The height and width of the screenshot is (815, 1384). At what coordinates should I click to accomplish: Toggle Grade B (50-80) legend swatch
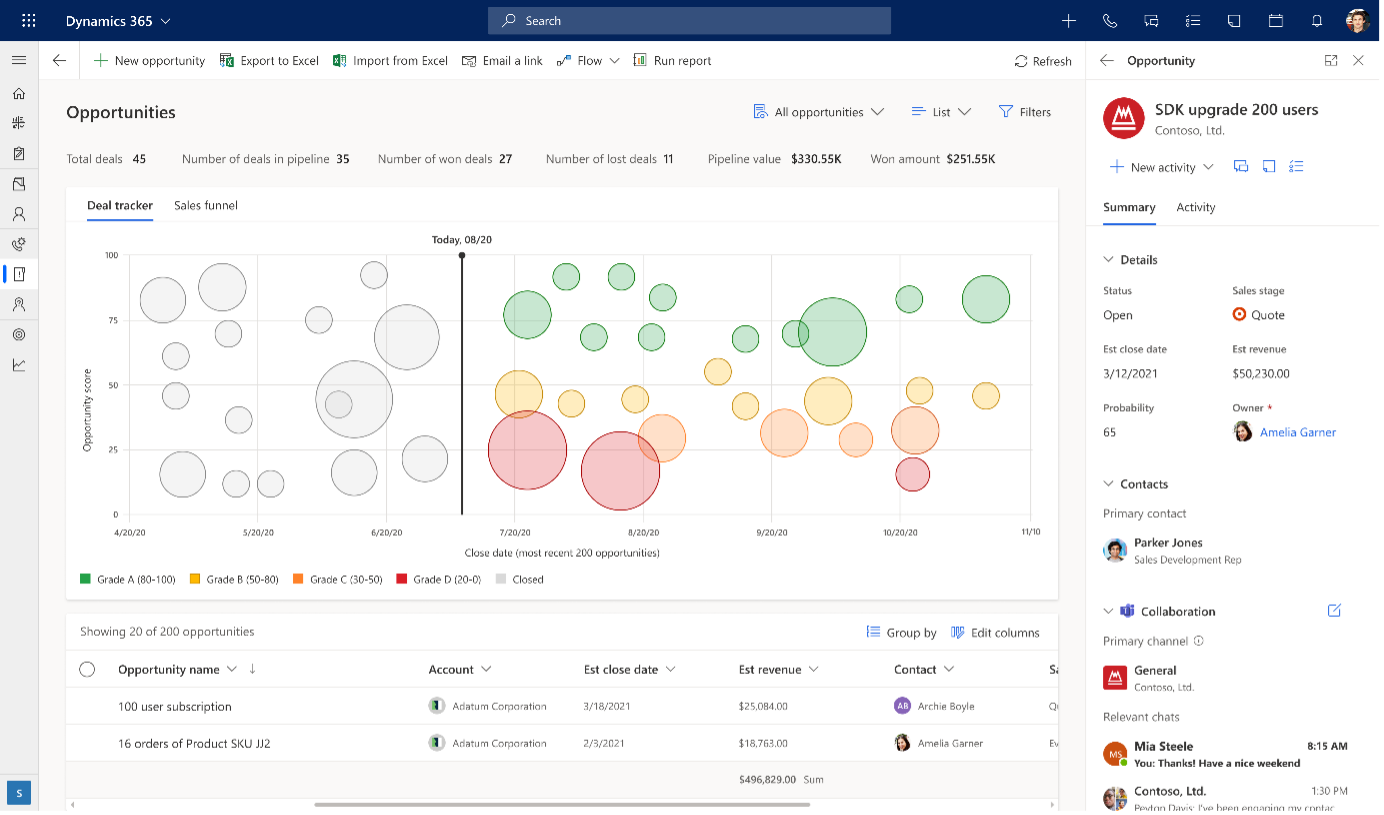[x=195, y=579]
